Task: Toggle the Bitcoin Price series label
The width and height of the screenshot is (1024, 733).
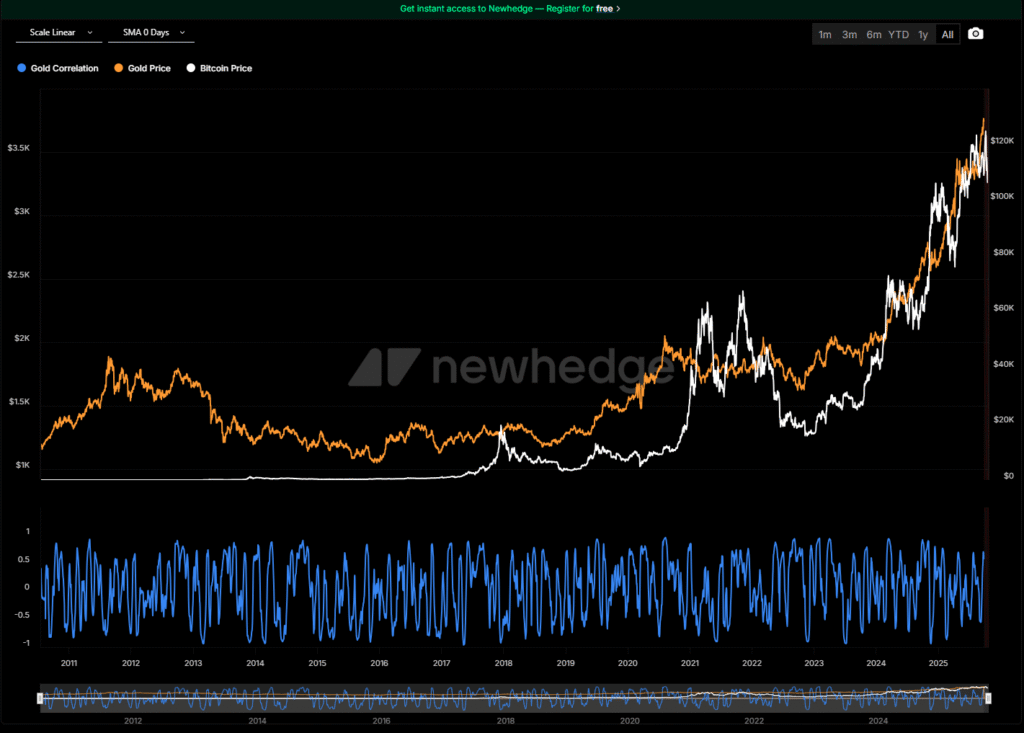Action: click(x=226, y=69)
